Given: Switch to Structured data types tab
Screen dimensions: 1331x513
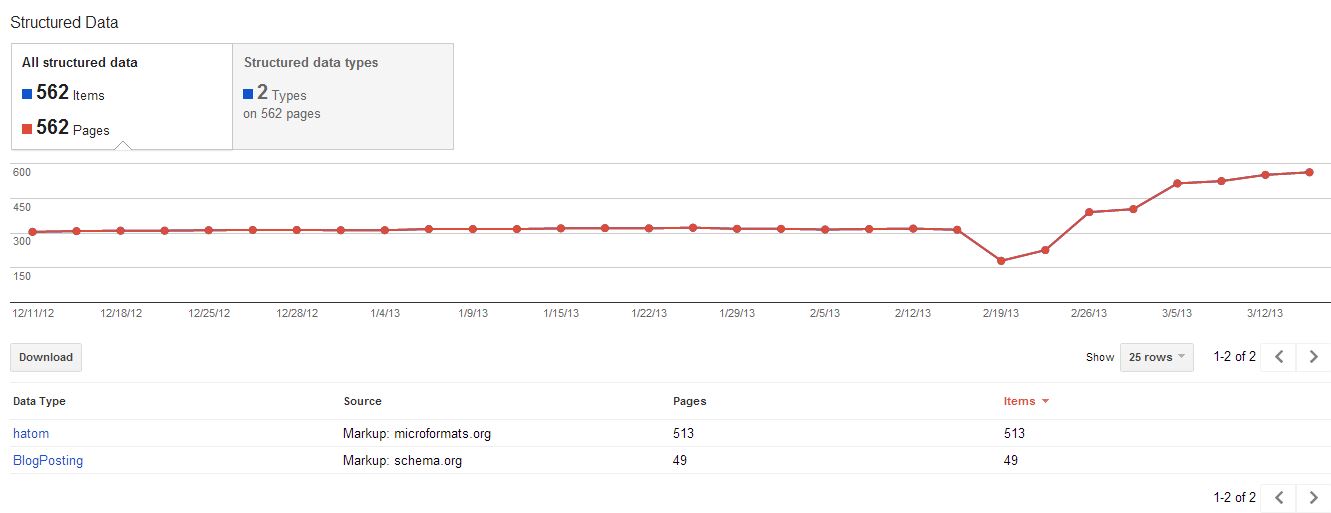Looking at the screenshot, I should (343, 97).
